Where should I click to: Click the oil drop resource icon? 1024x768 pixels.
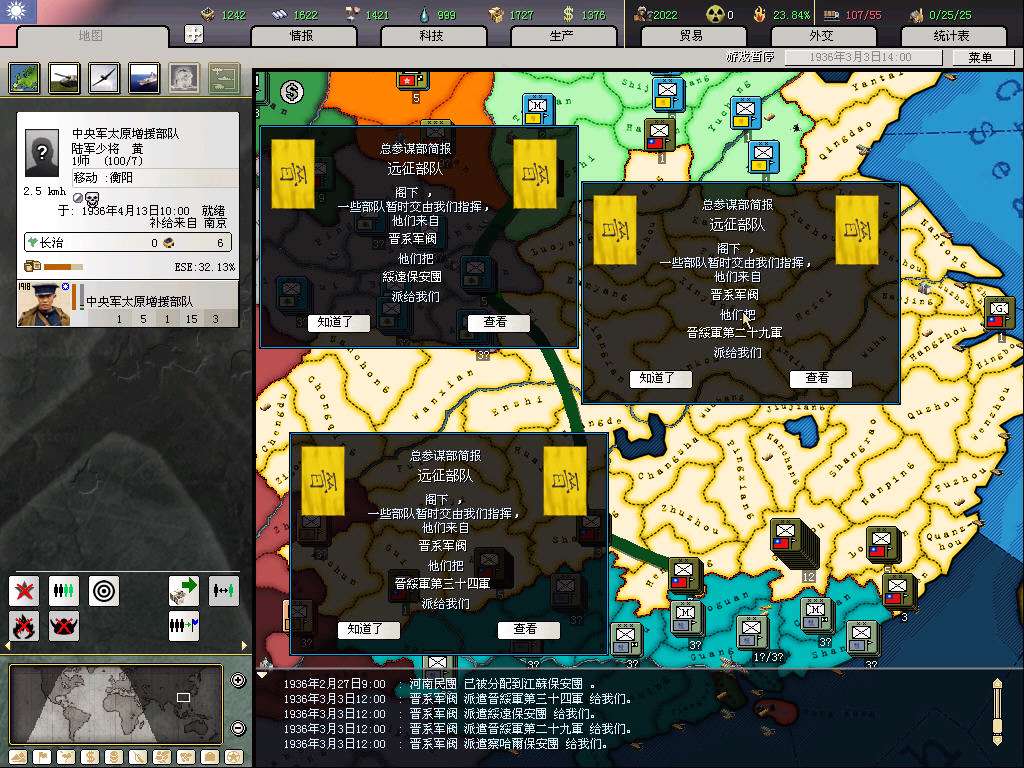(424, 14)
